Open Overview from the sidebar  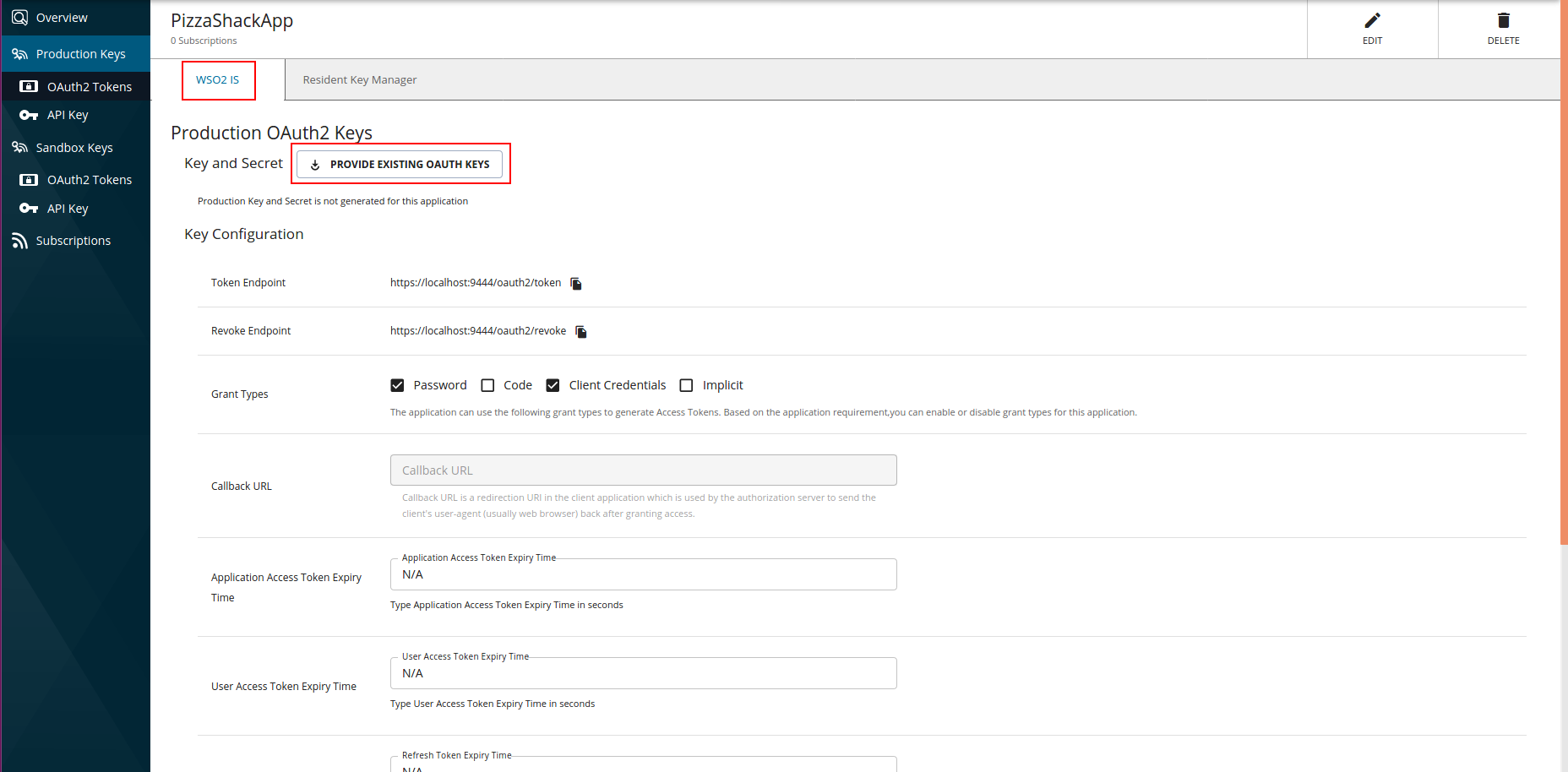tap(61, 18)
